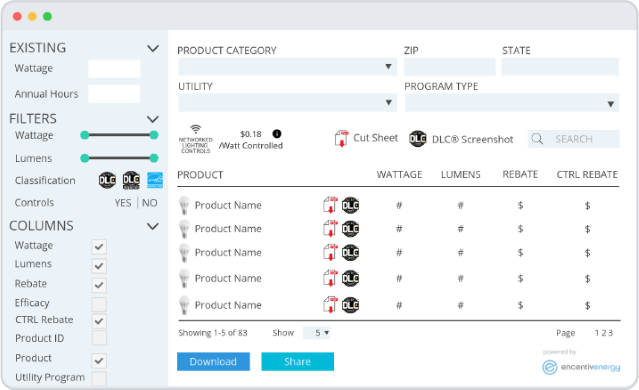Open the Show rows-per-page dropdown

point(317,333)
